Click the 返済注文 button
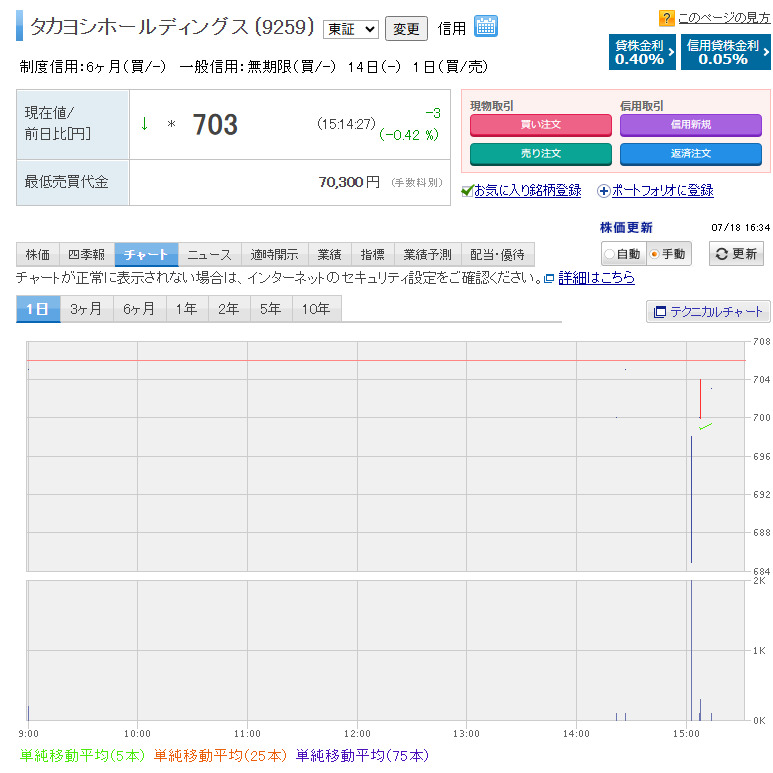Viewport: 773px width, 773px height. [691, 154]
